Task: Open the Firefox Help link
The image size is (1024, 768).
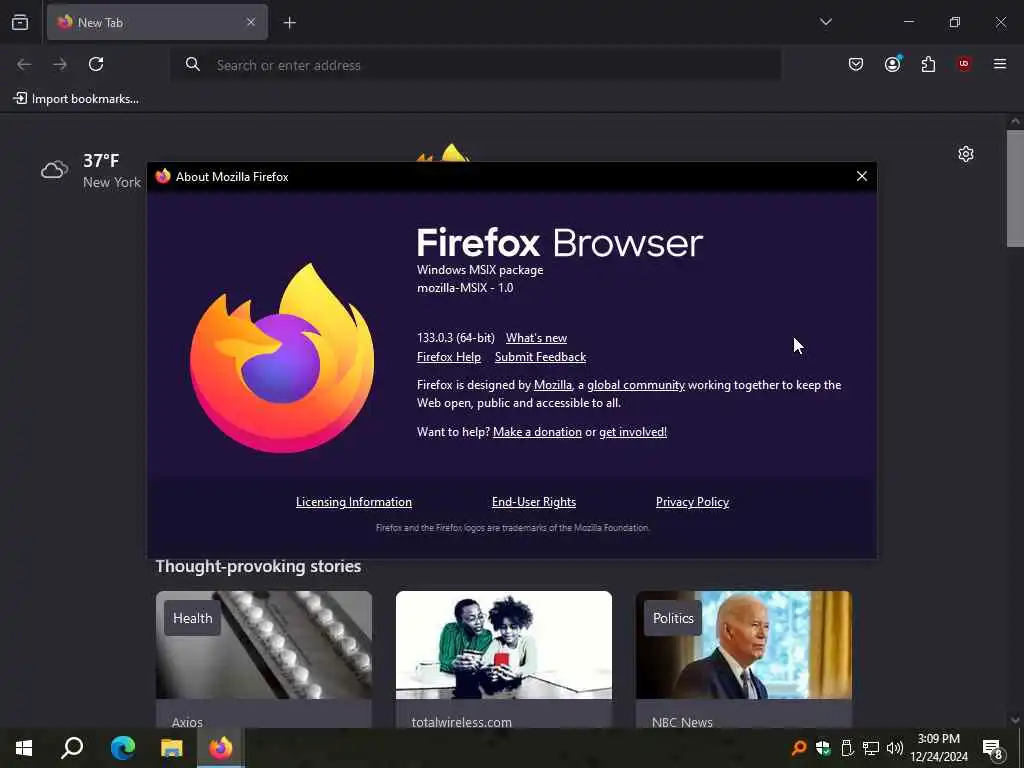Action: [x=449, y=357]
